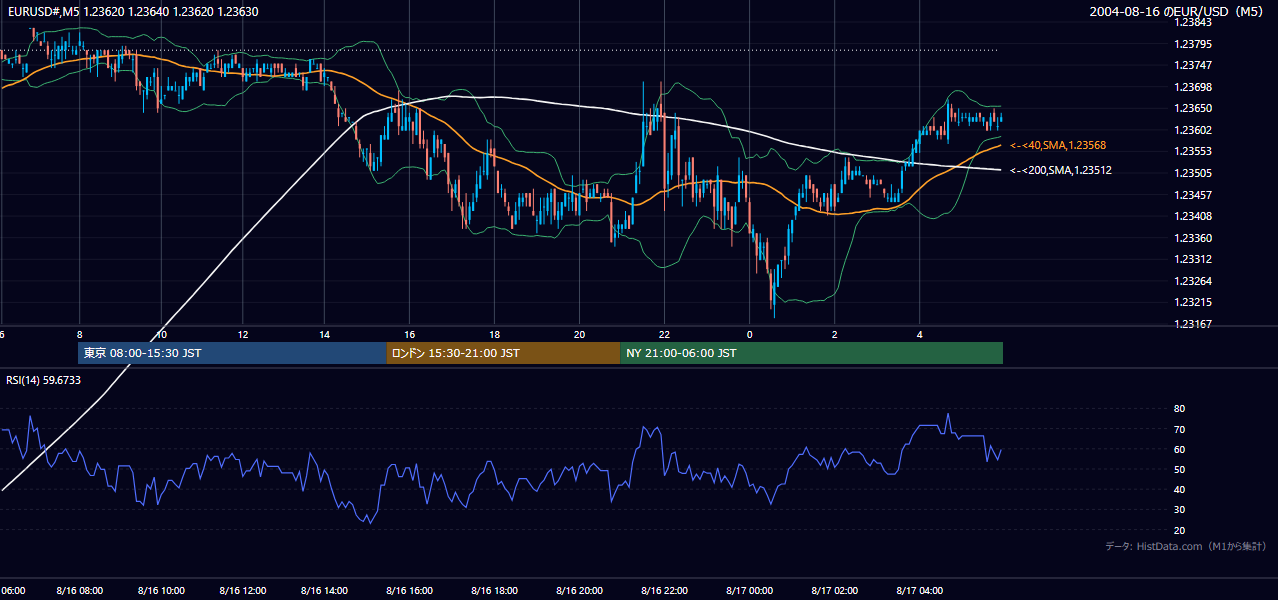Click price axis value 1.23505
The height and width of the screenshot is (600, 1278).
click(1192, 173)
